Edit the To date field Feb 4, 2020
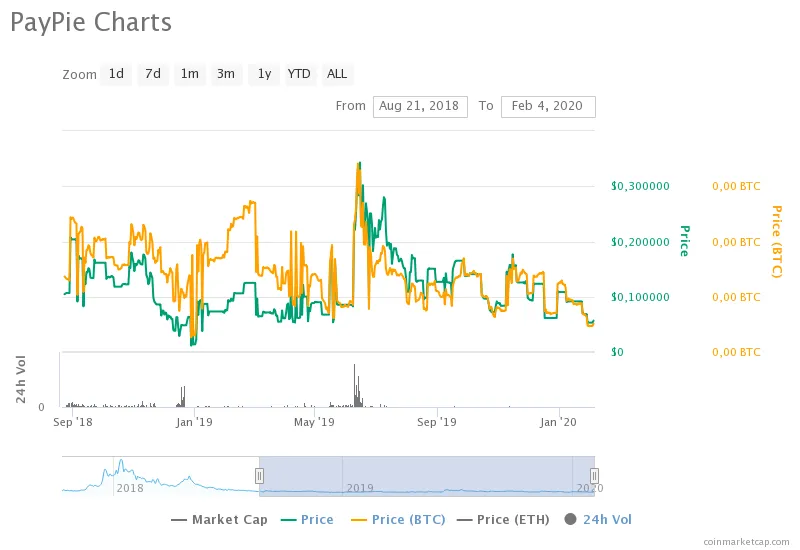Screen dimensions: 800x550 [548, 106]
